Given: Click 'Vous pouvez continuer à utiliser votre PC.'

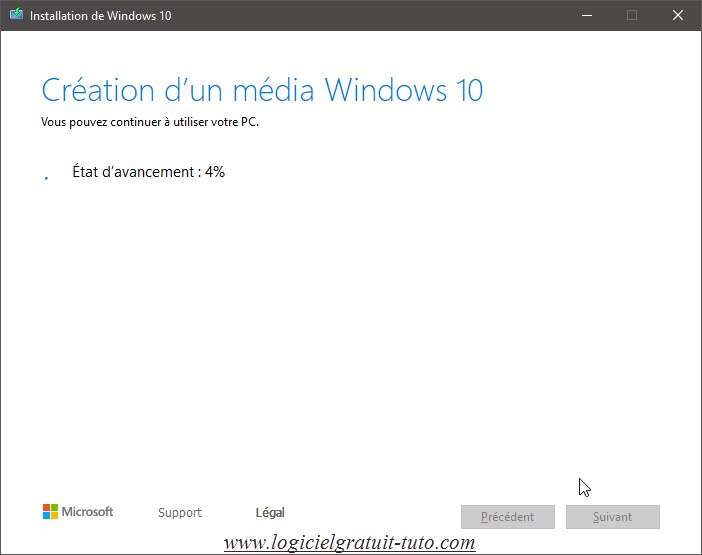Looking at the screenshot, I should (x=150, y=122).
